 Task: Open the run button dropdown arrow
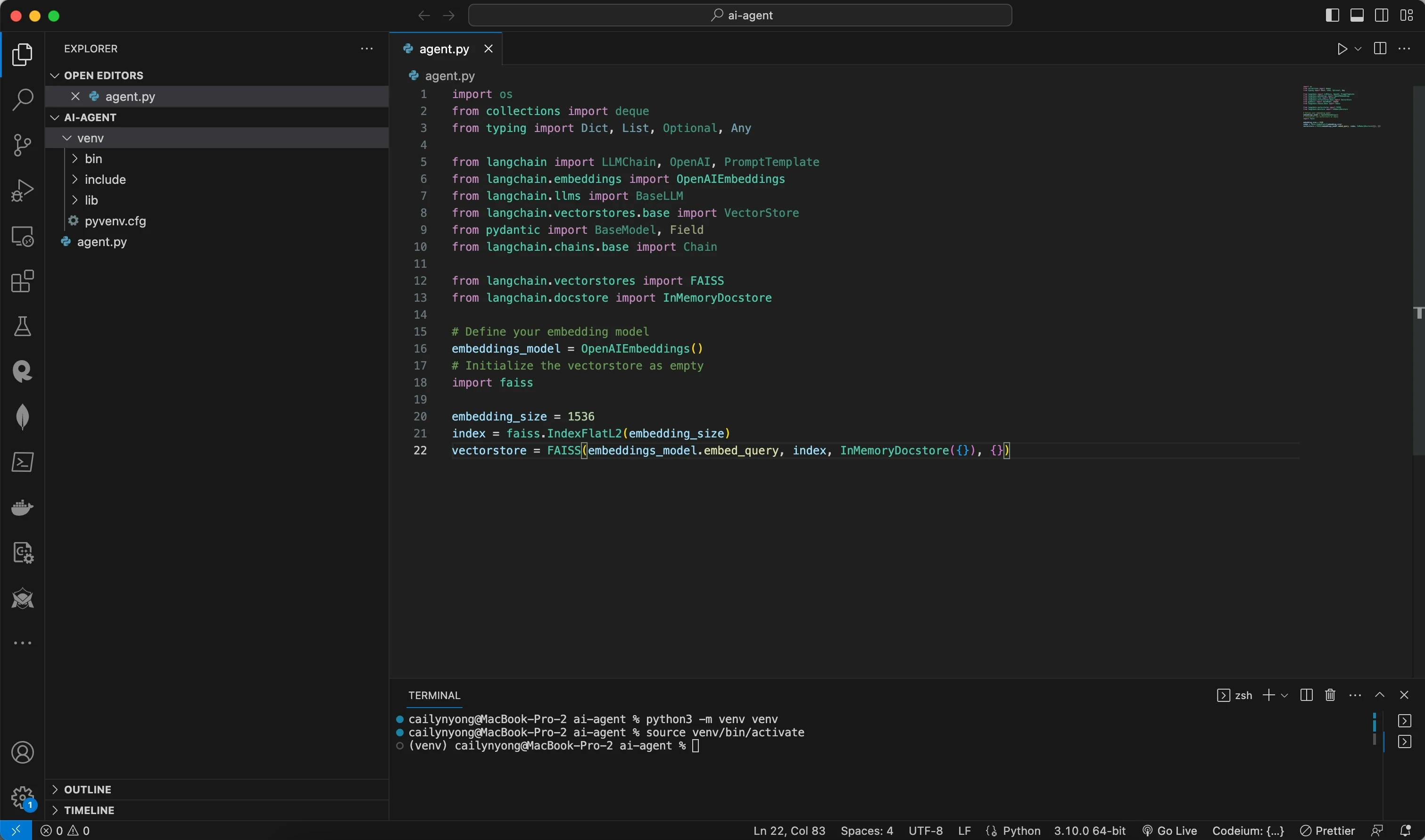tap(1358, 49)
